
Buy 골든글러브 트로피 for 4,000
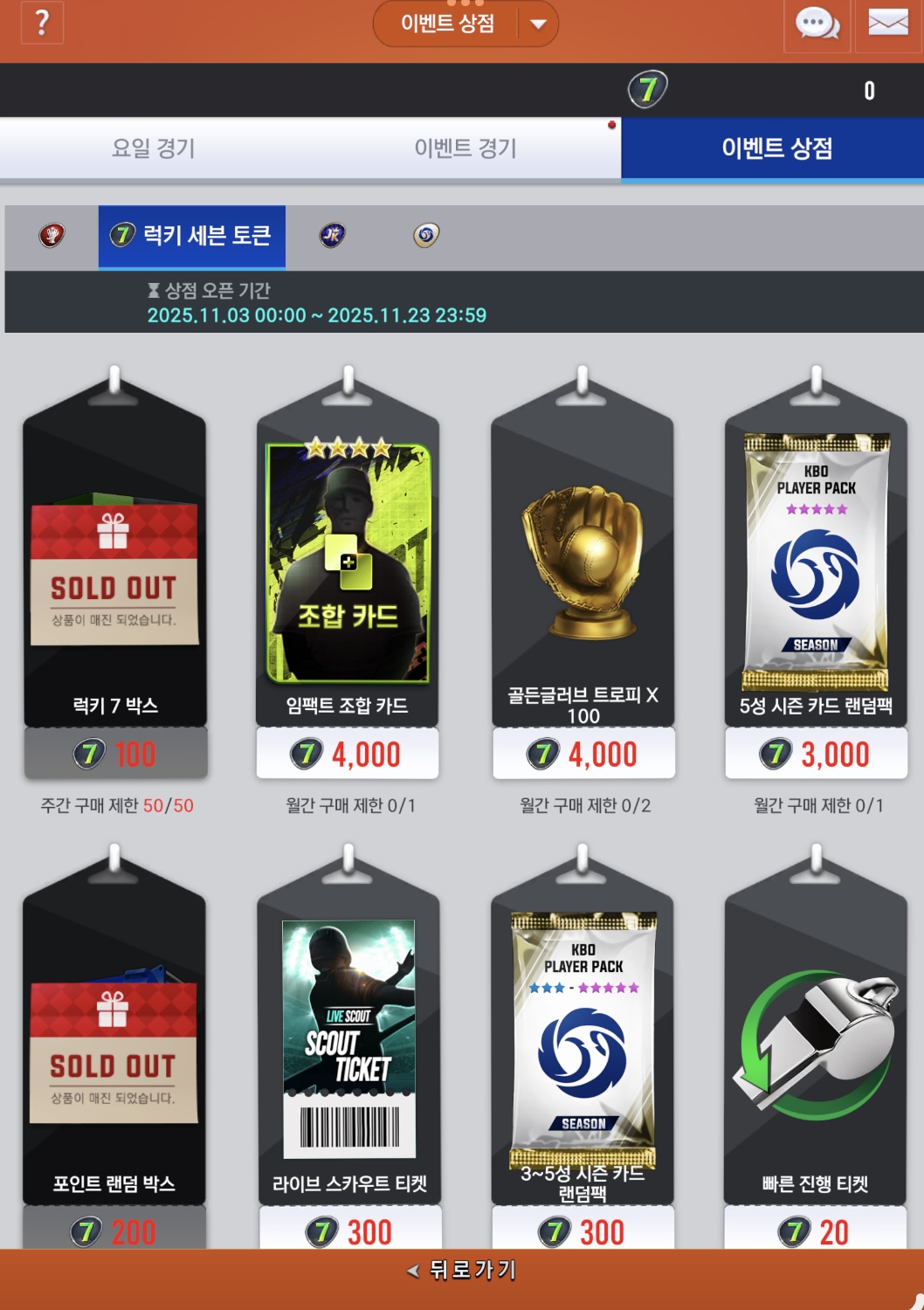[583, 754]
